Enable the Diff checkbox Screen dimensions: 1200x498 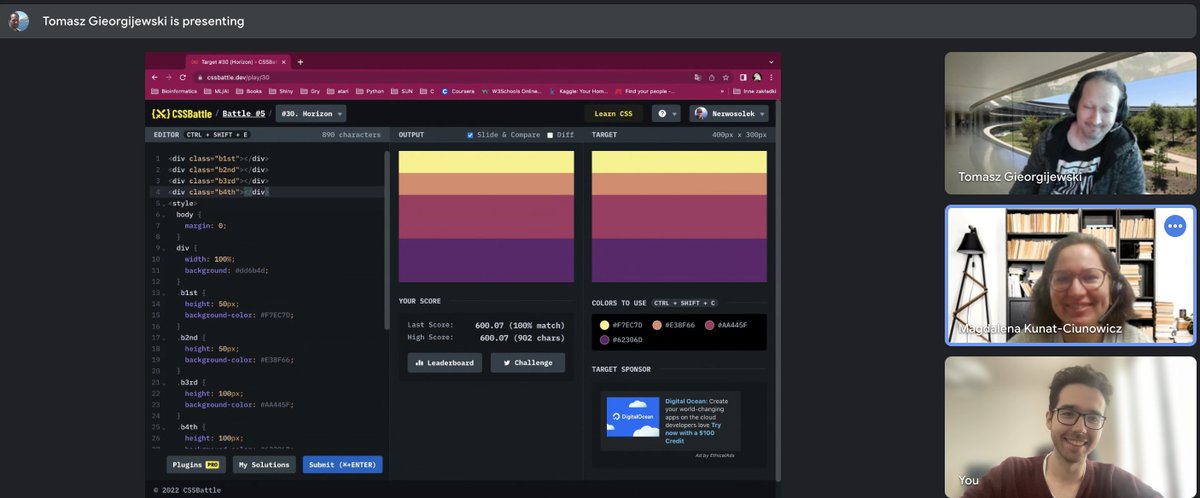(549, 134)
